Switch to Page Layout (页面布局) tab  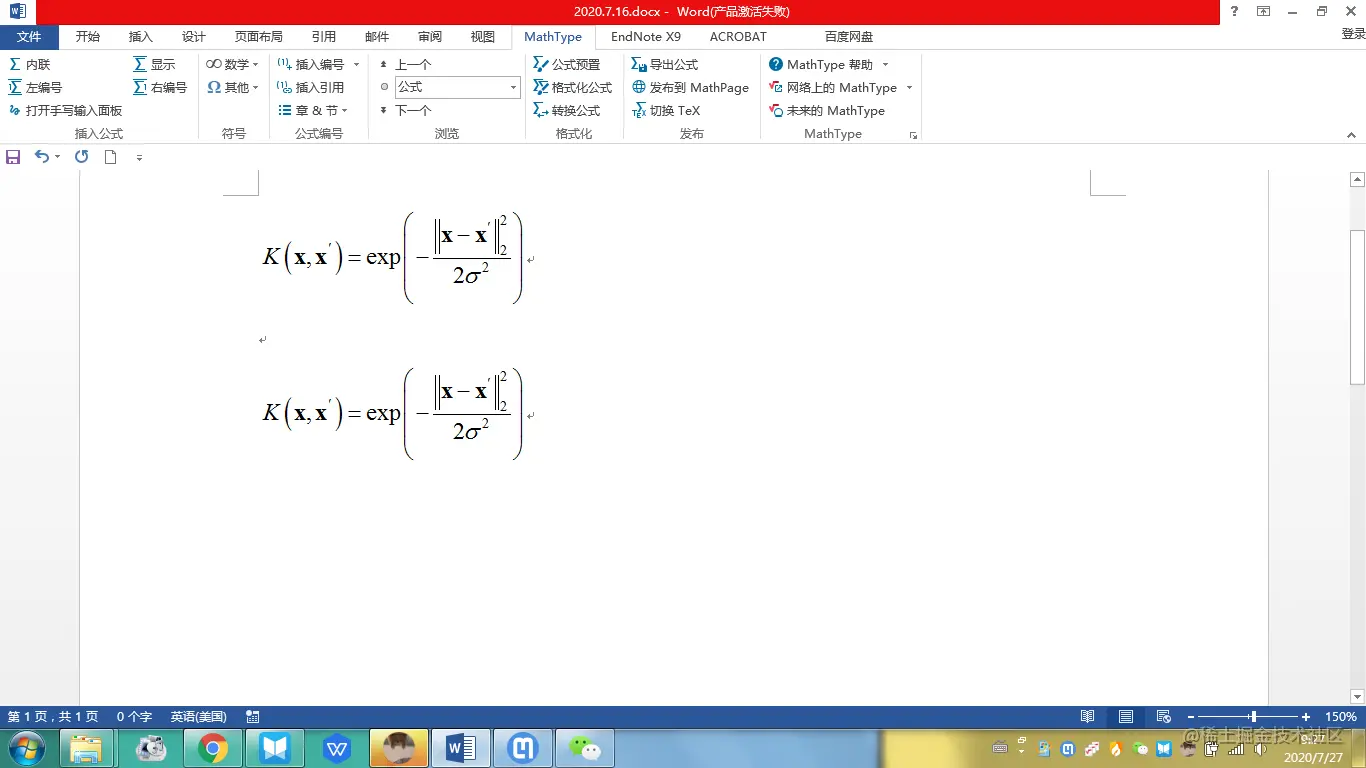(259, 37)
